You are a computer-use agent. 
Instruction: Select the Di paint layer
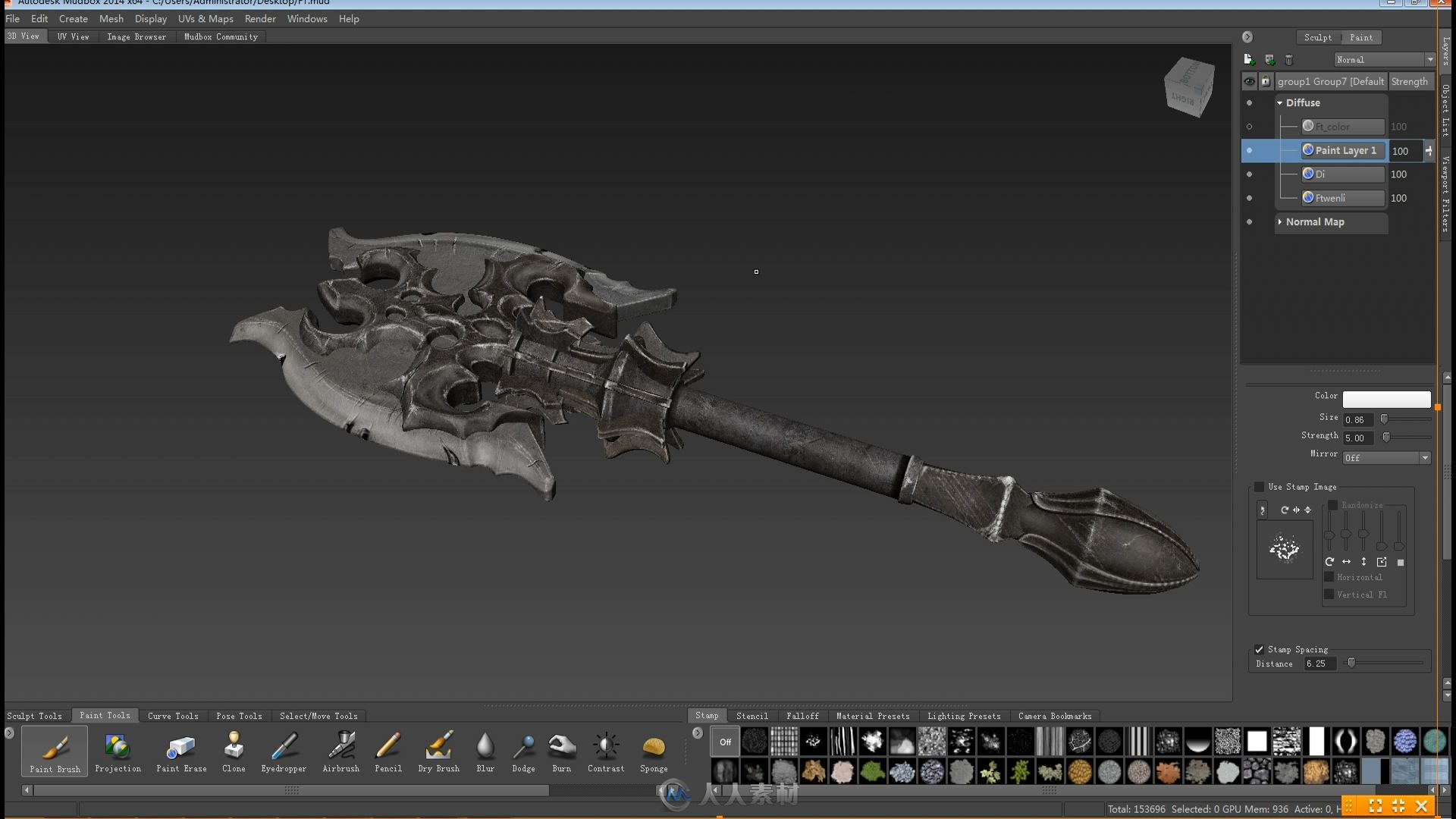pyautogui.click(x=1343, y=174)
